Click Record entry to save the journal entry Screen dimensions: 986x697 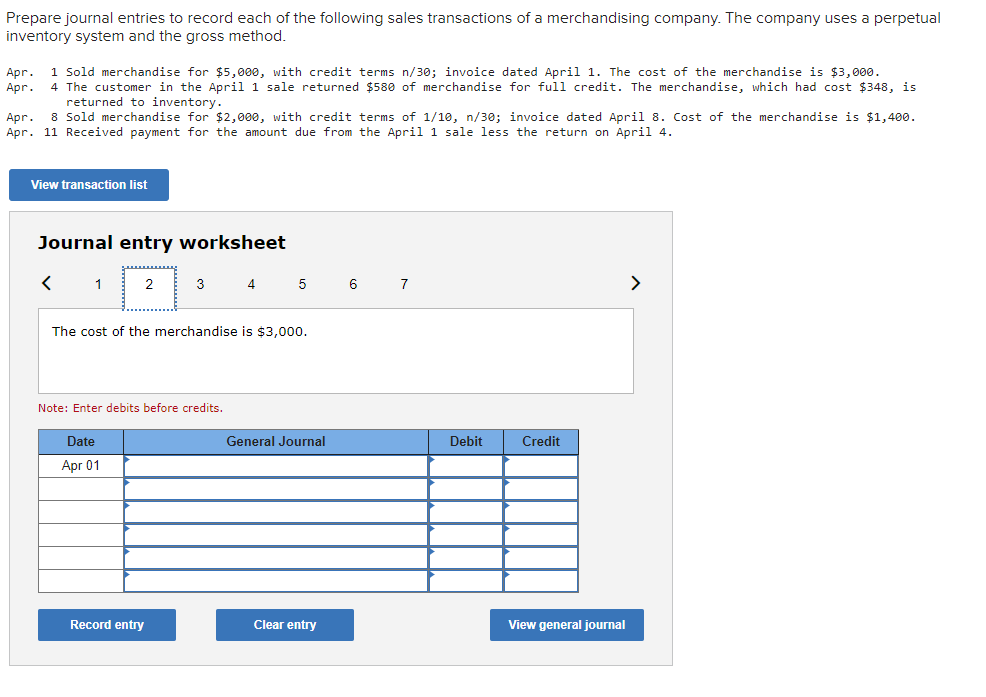coord(106,624)
